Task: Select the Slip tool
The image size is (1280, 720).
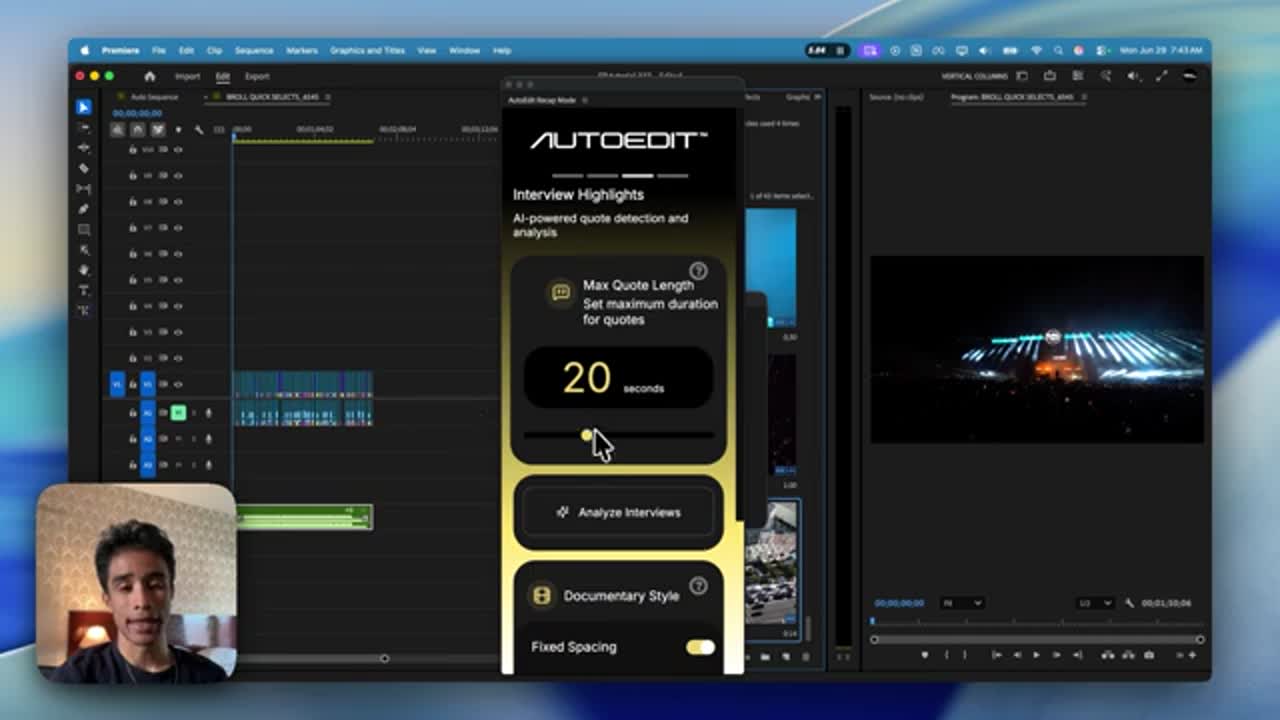Action: pos(84,189)
